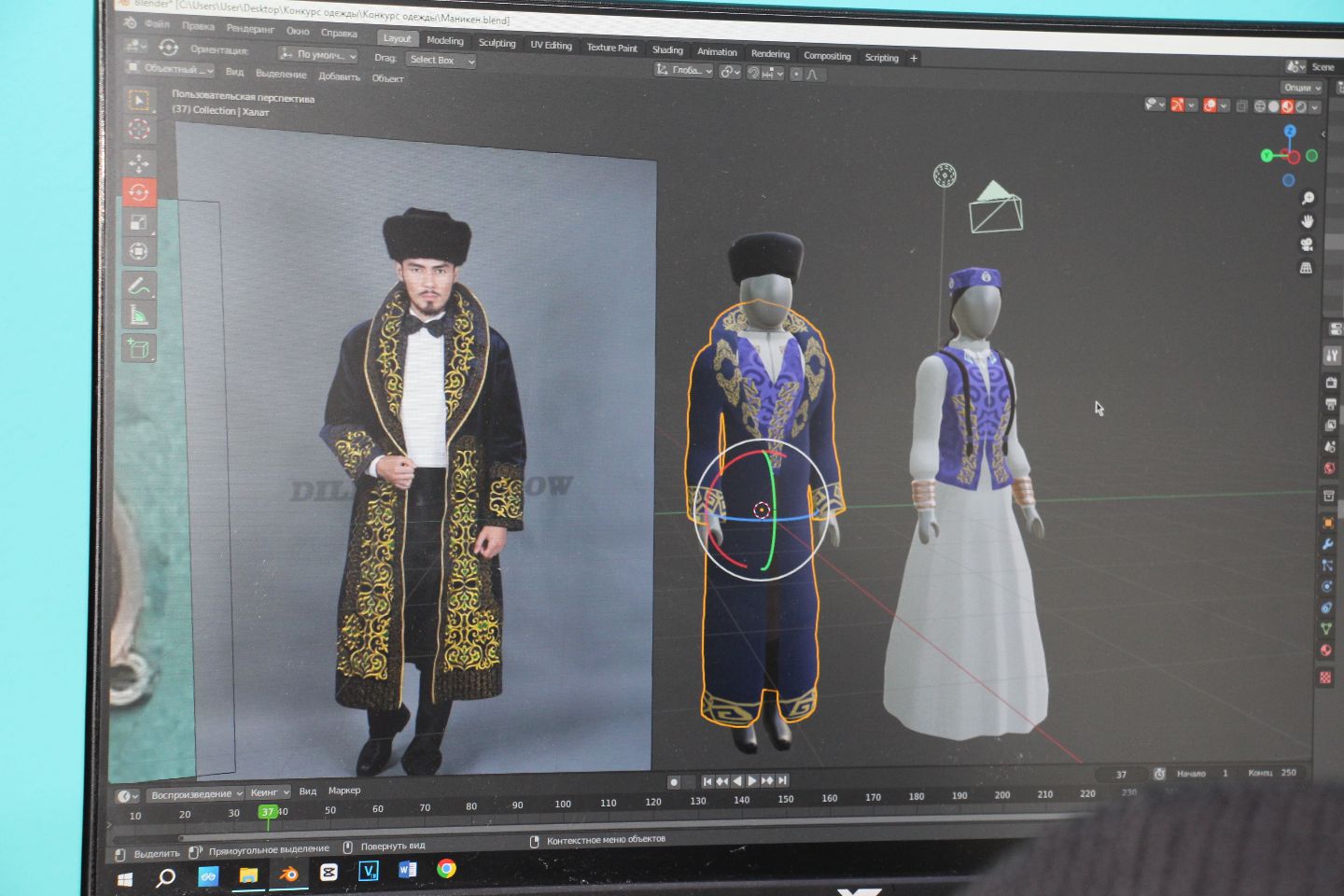Toggle X-Ray mode in the viewport header
Image resolution: width=1344 pixels, height=896 pixels.
tap(1241, 105)
